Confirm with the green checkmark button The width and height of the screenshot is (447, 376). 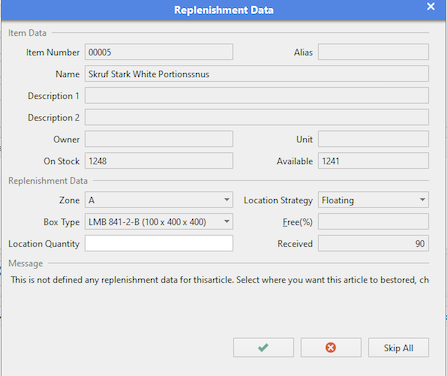click(x=263, y=348)
